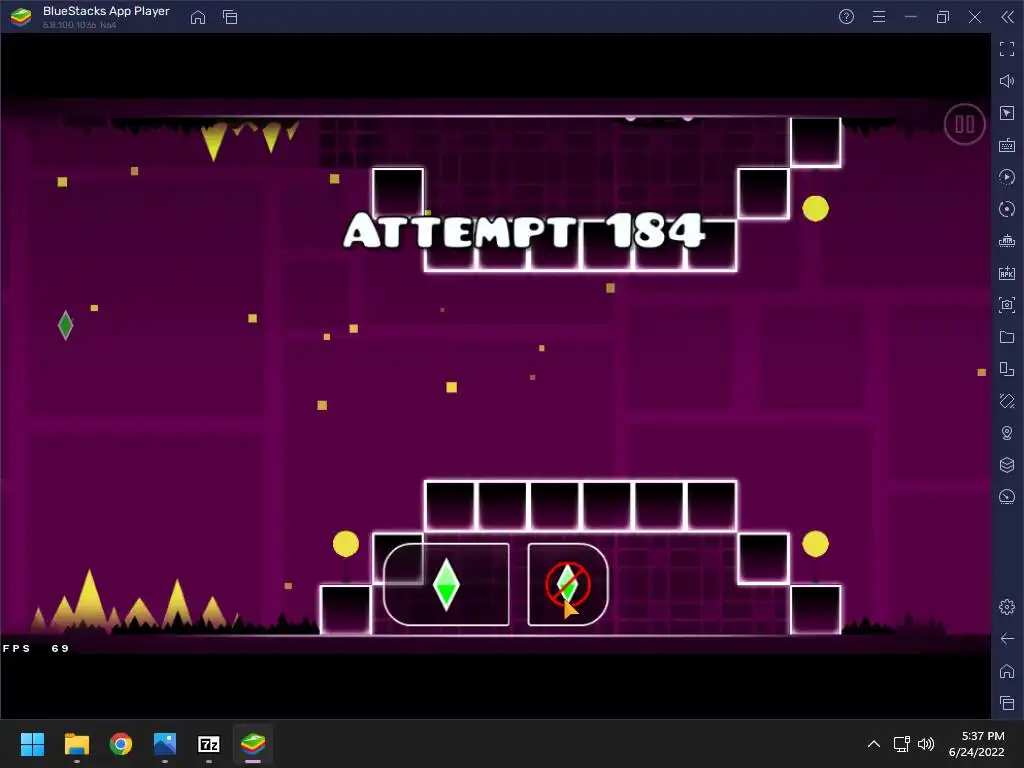1024x768 pixels.
Task: Click the circular sync arrows sidebar icon
Action: click(x=1007, y=209)
